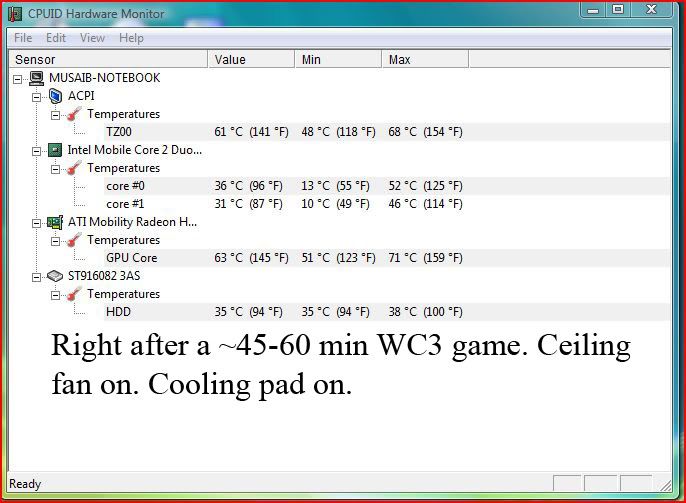This screenshot has width=686, height=503.
Task: Click the window resize grip in status bar
Action: point(665,485)
